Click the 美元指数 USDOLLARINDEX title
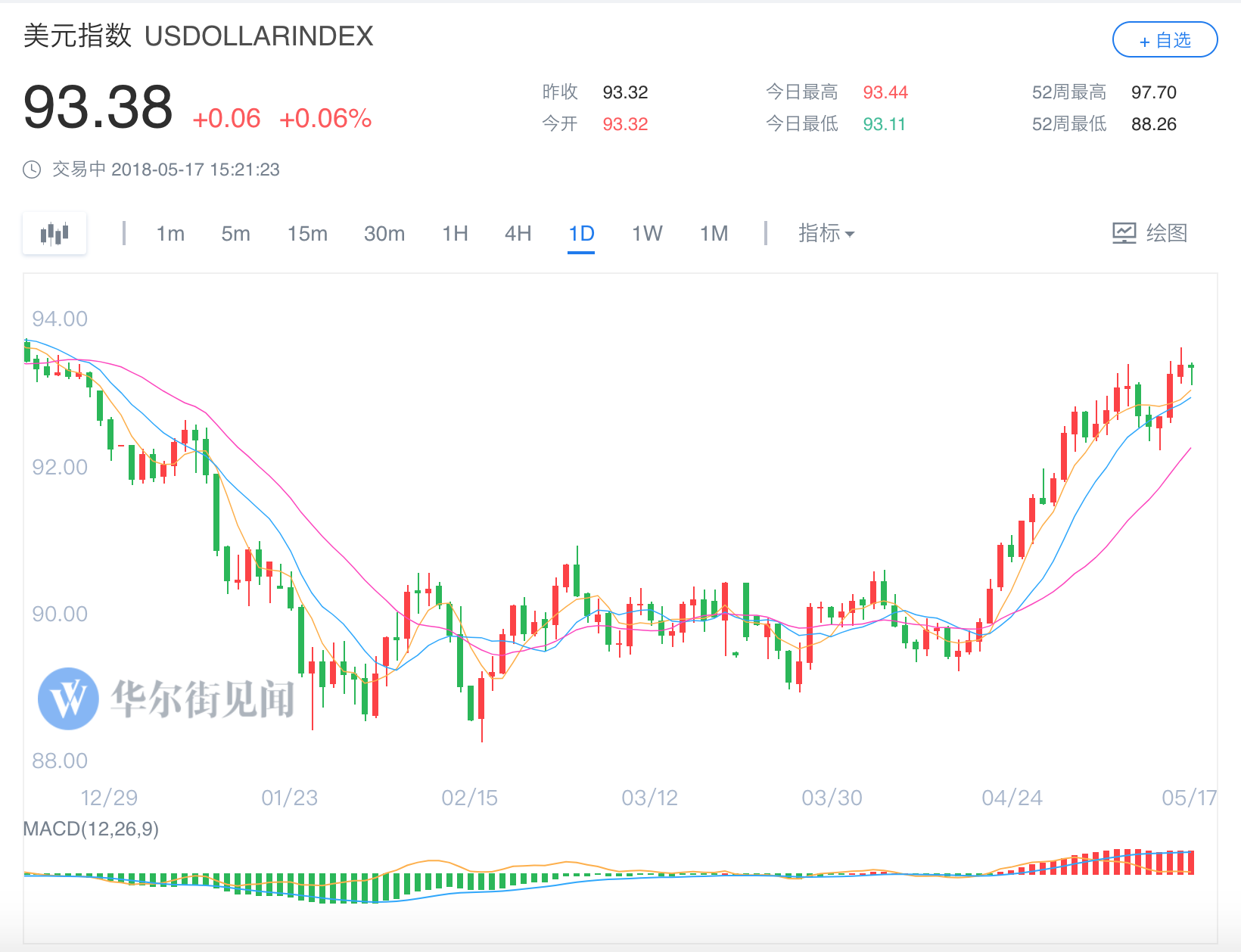Viewport: 1241px width, 952px height. point(198,36)
